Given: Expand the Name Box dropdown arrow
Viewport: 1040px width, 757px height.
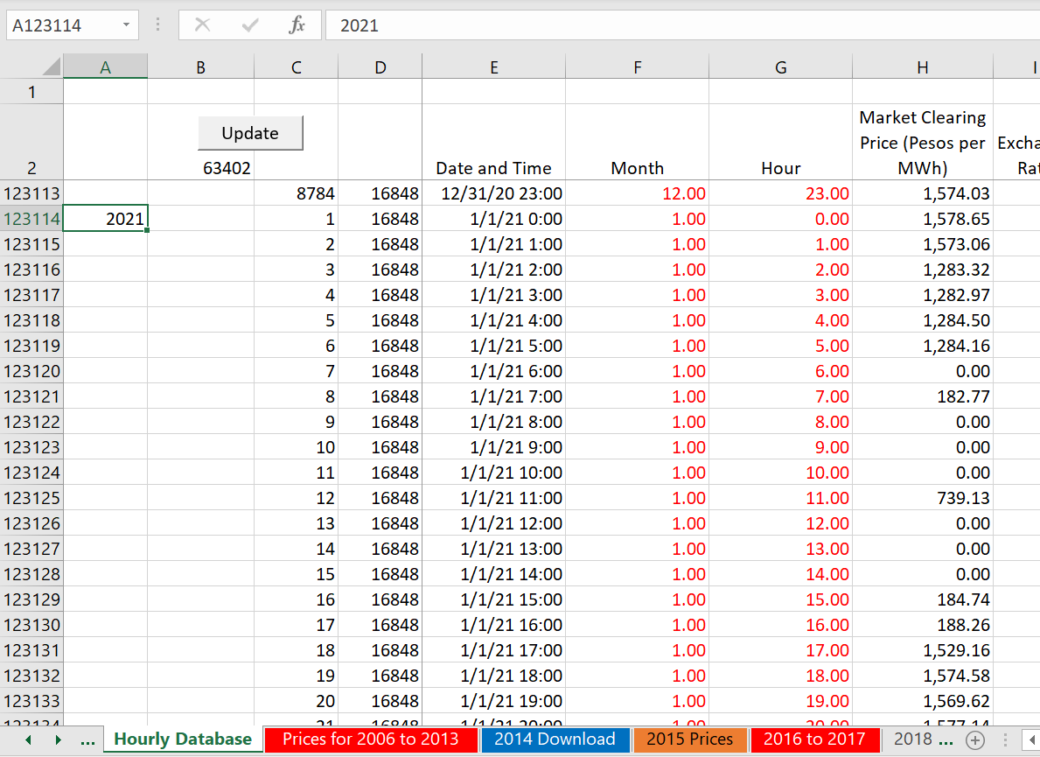Looking at the screenshot, I should tap(126, 25).
